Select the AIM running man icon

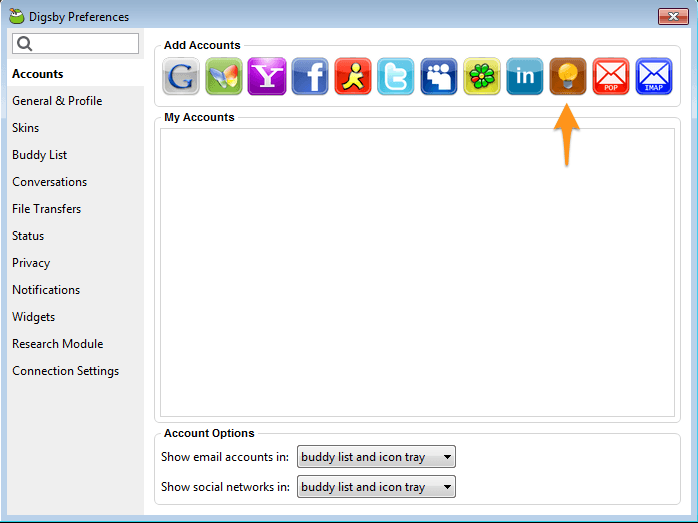click(x=353, y=76)
